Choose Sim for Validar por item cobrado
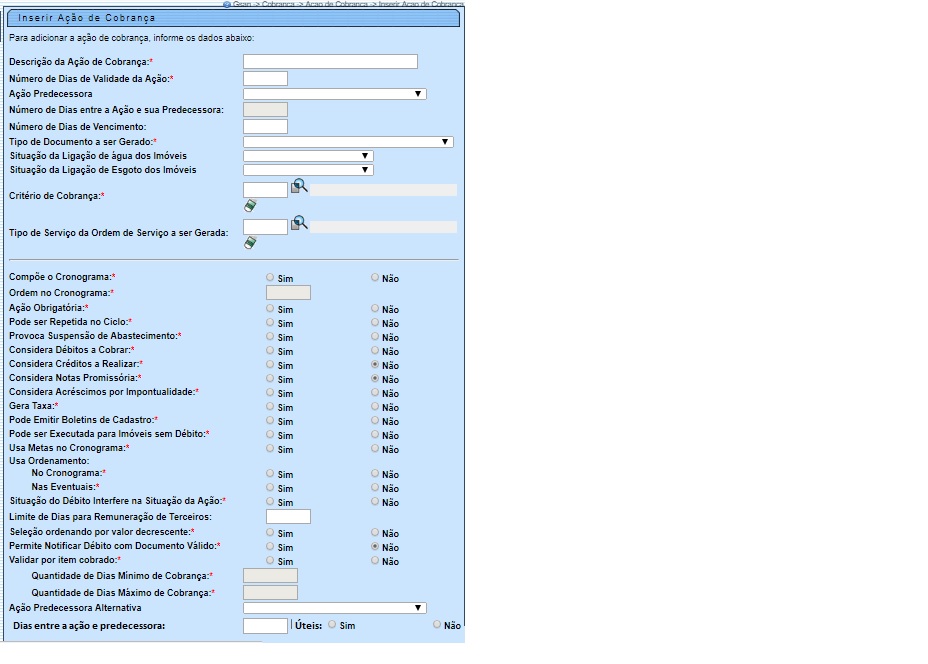The height and width of the screenshot is (664, 928). (270, 561)
